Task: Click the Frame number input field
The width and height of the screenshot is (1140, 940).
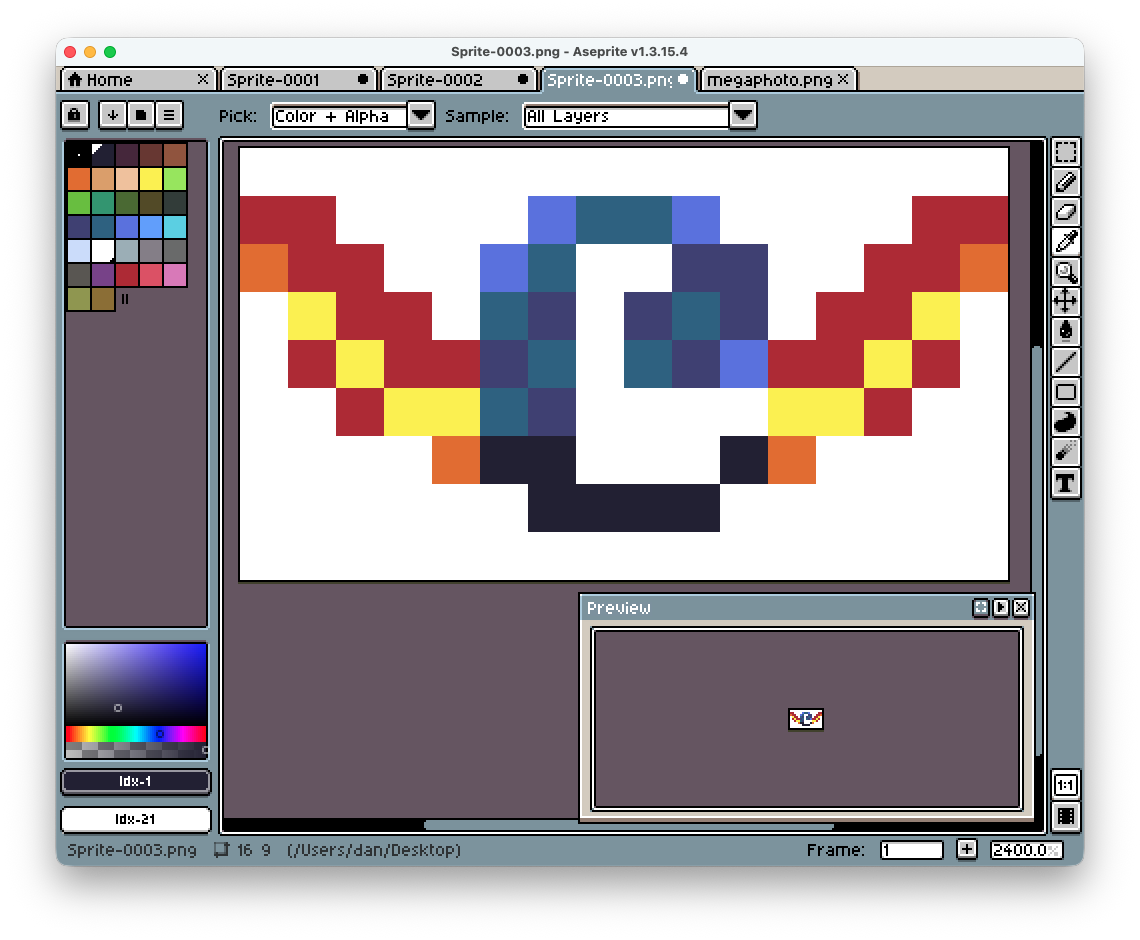Action: pyautogui.click(x=911, y=850)
